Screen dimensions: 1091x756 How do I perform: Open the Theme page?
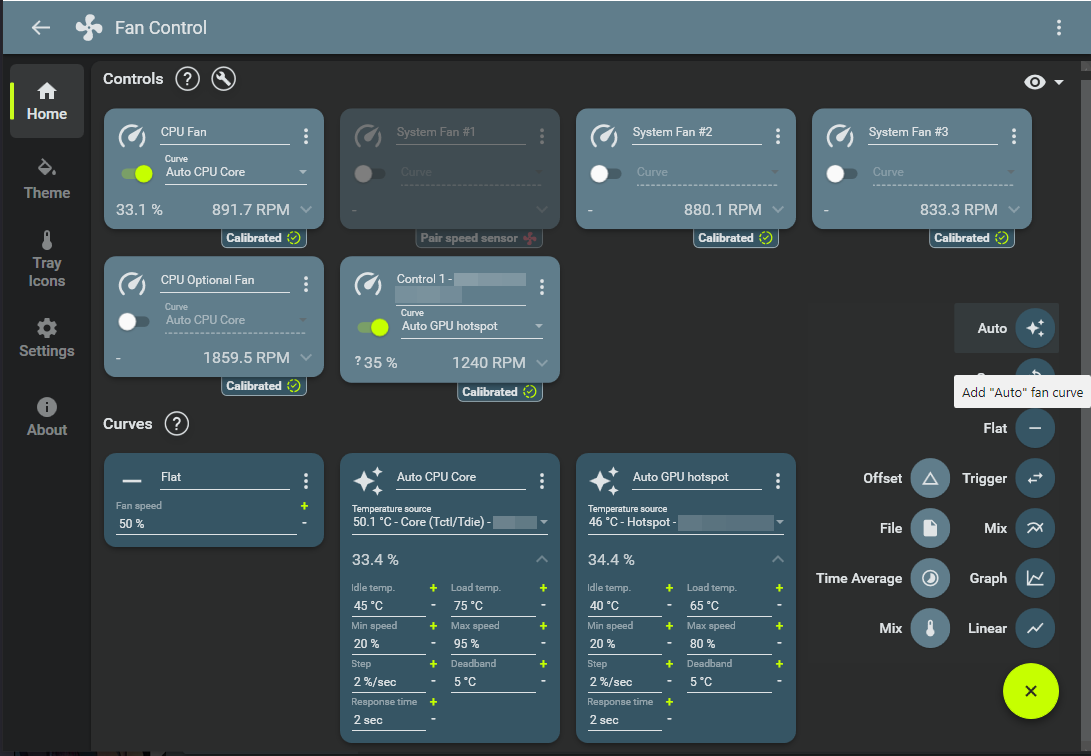(x=47, y=180)
